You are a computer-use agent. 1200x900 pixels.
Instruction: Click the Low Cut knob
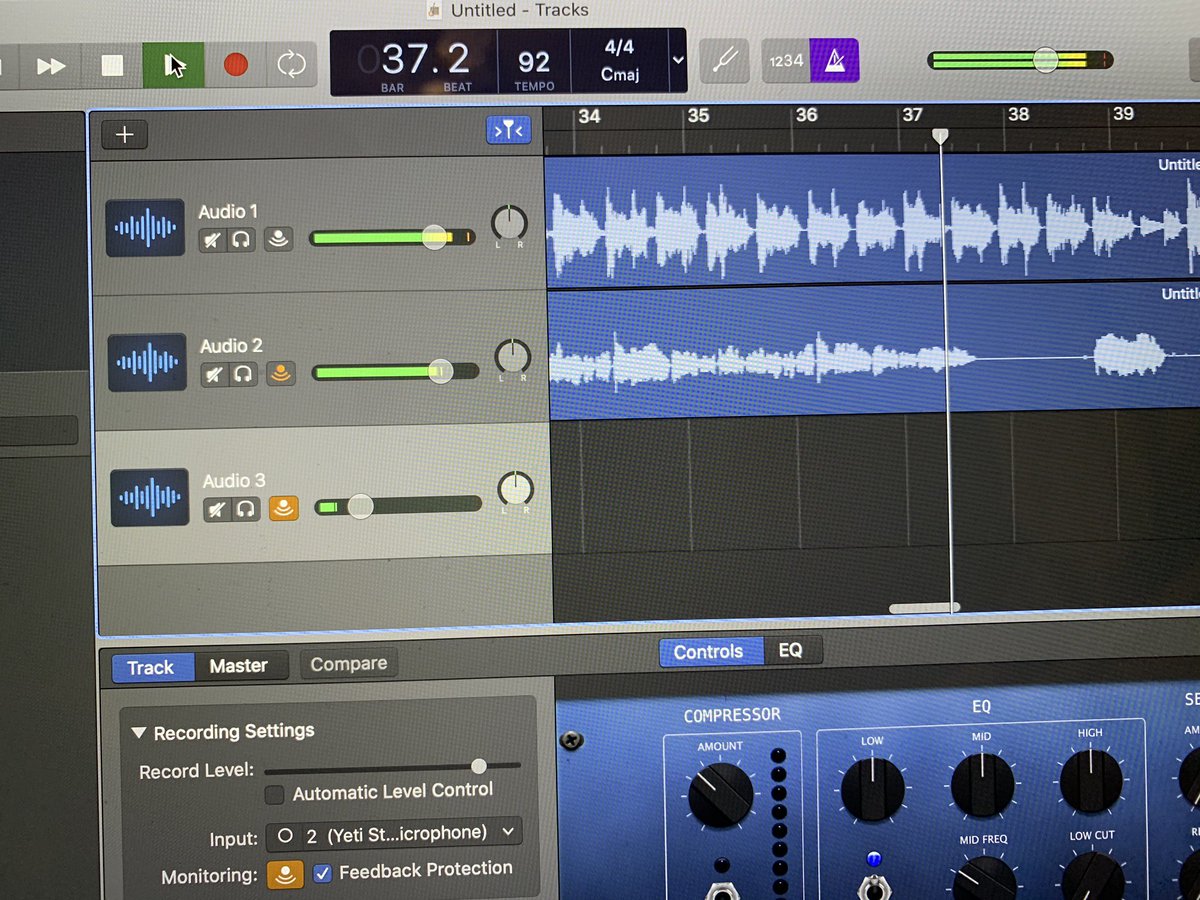pyautogui.click(x=1092, y=876)
